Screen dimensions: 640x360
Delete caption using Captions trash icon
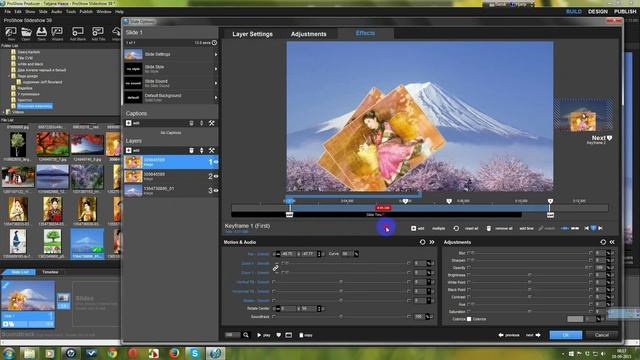pyautogui.click(x=191, y=123)
